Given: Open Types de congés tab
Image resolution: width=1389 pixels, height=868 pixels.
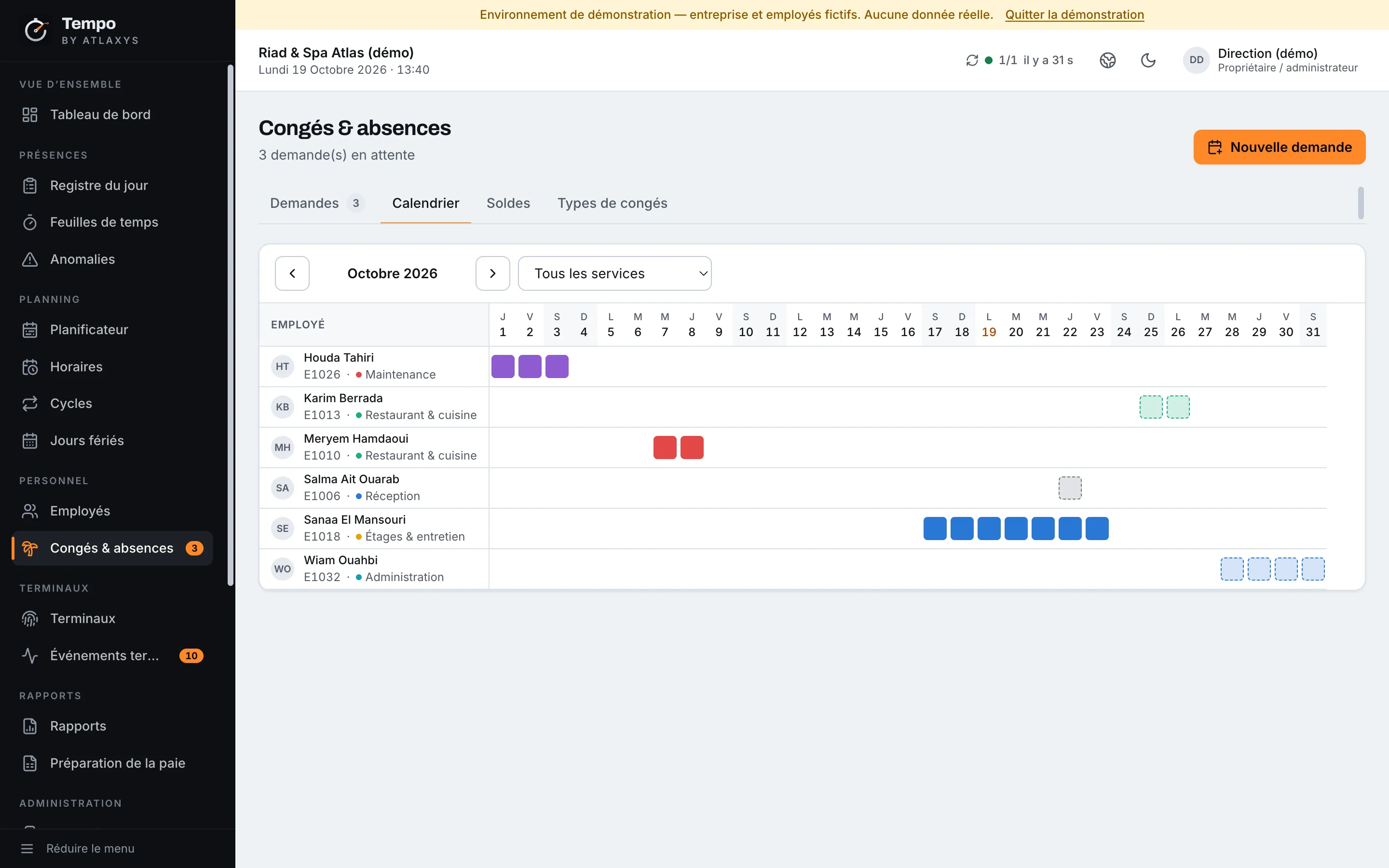Looking at the screenshot, I should (613, 203).
